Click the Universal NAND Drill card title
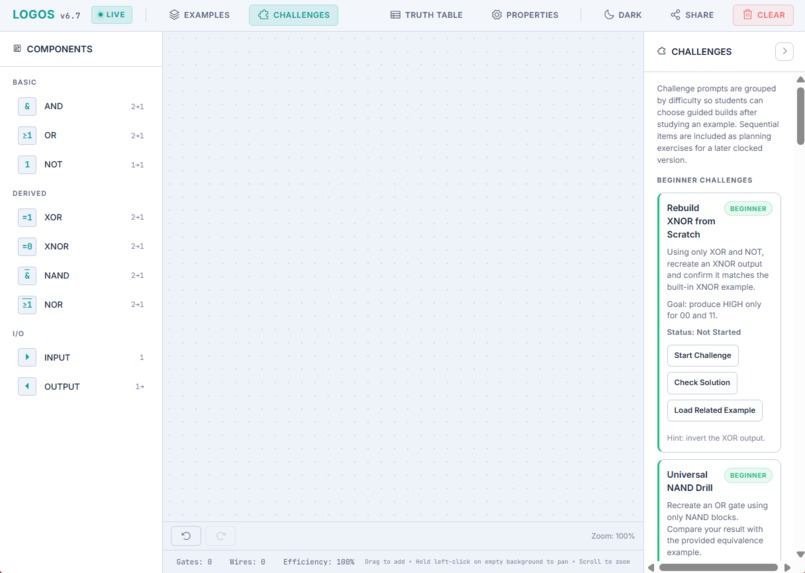 689,481
